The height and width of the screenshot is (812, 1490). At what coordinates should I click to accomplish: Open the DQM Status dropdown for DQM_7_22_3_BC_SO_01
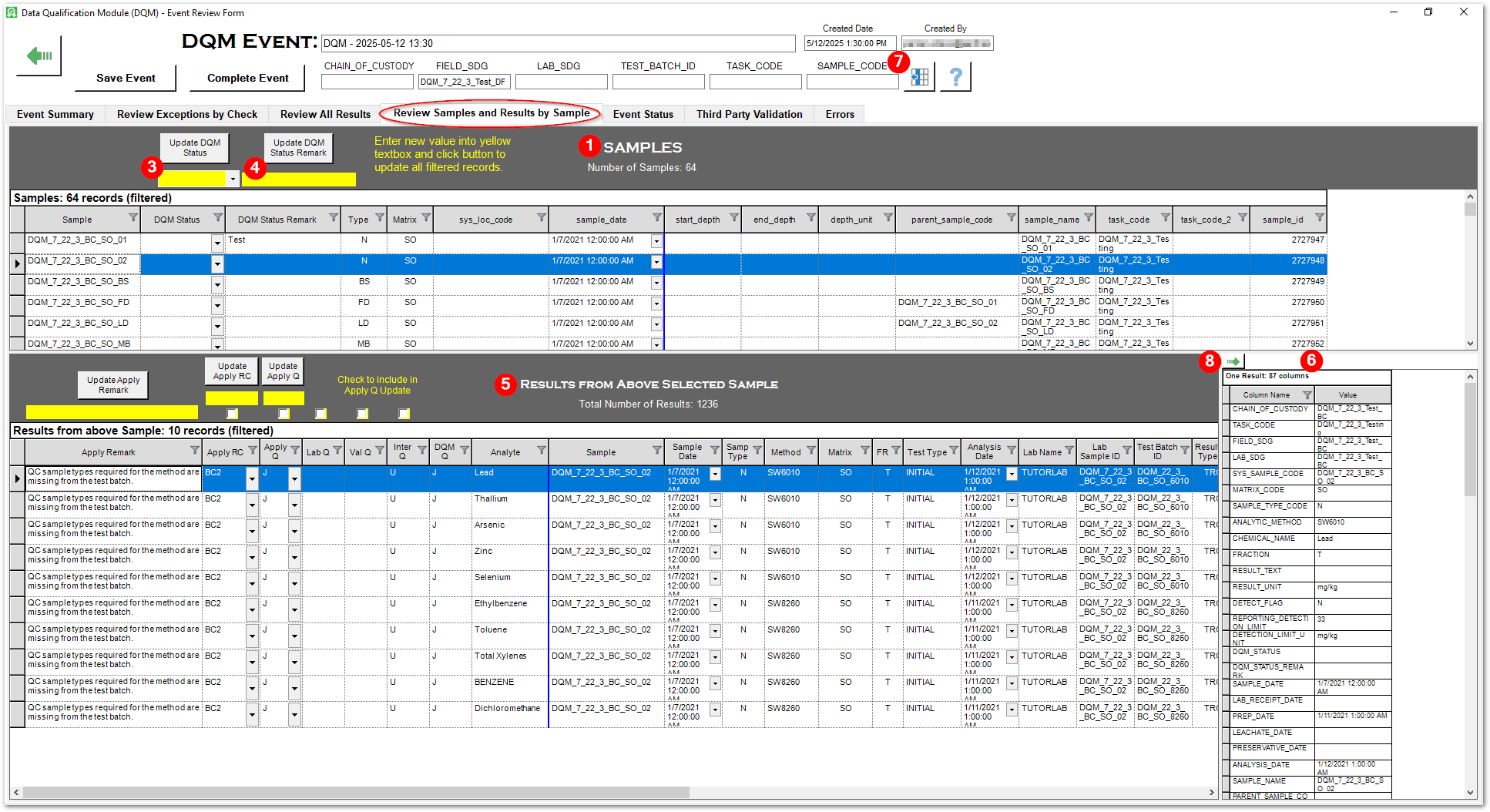[x=216, y=243]
